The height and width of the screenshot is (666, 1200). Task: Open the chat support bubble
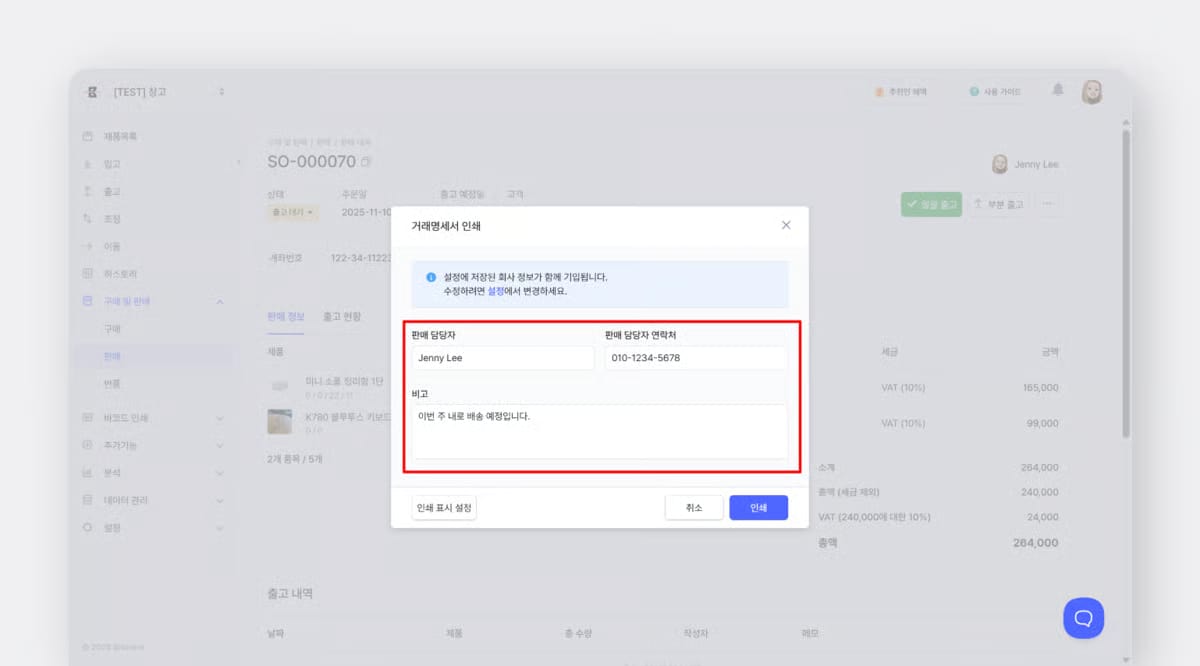click(1084, 618)
